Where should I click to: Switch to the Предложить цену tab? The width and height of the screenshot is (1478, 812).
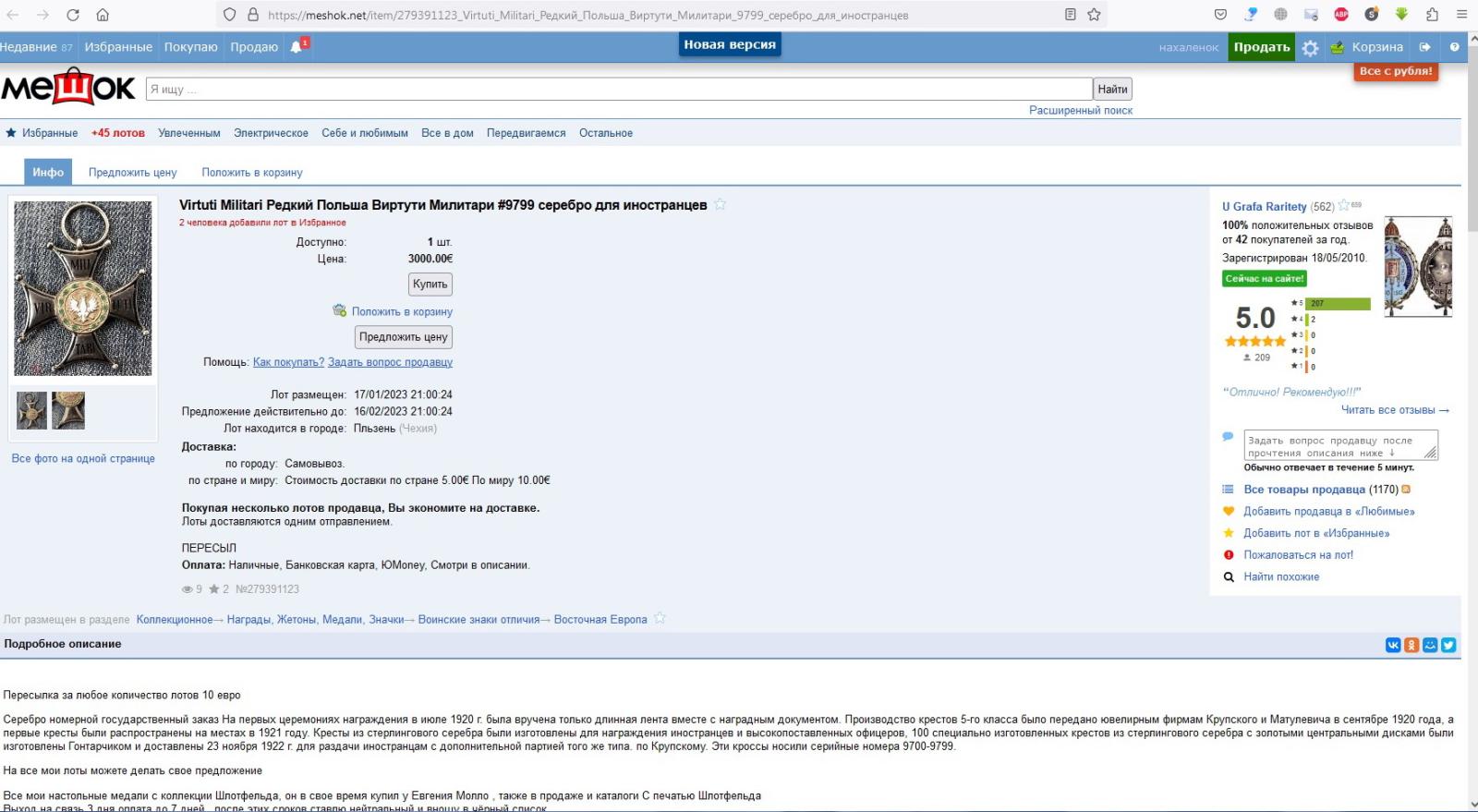pos(132,173)
